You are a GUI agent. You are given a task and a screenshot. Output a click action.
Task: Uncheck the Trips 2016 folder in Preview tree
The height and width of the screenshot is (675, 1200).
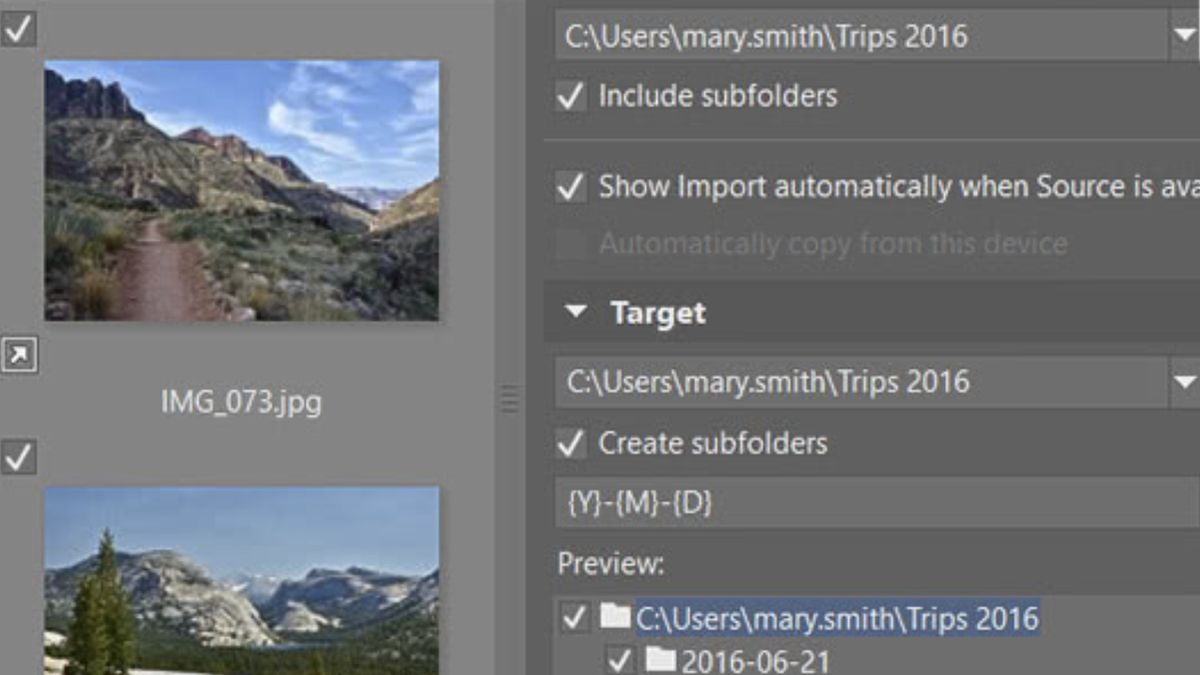coord(574,618)
